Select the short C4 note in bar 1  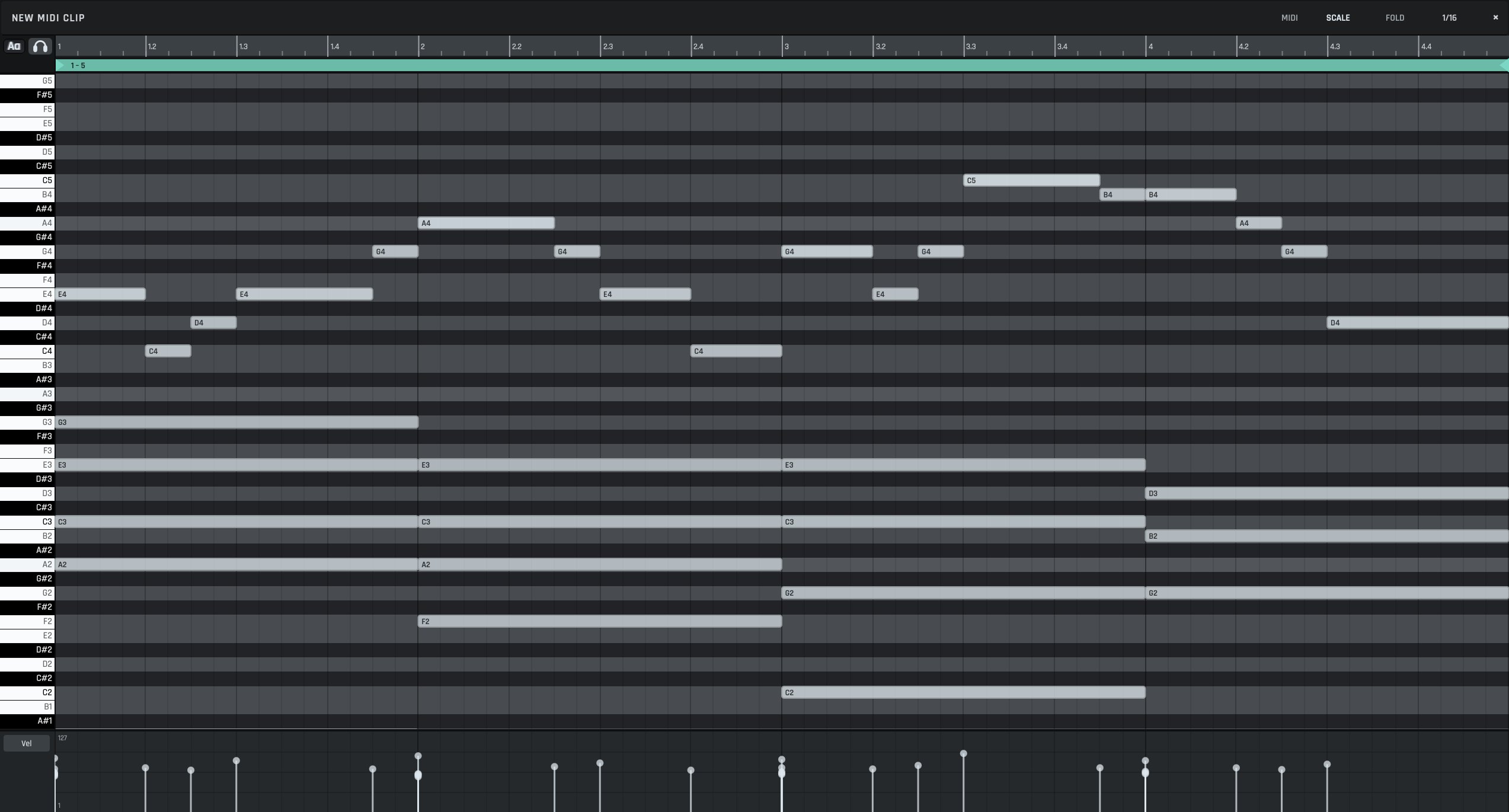click(x=168, y=351)
